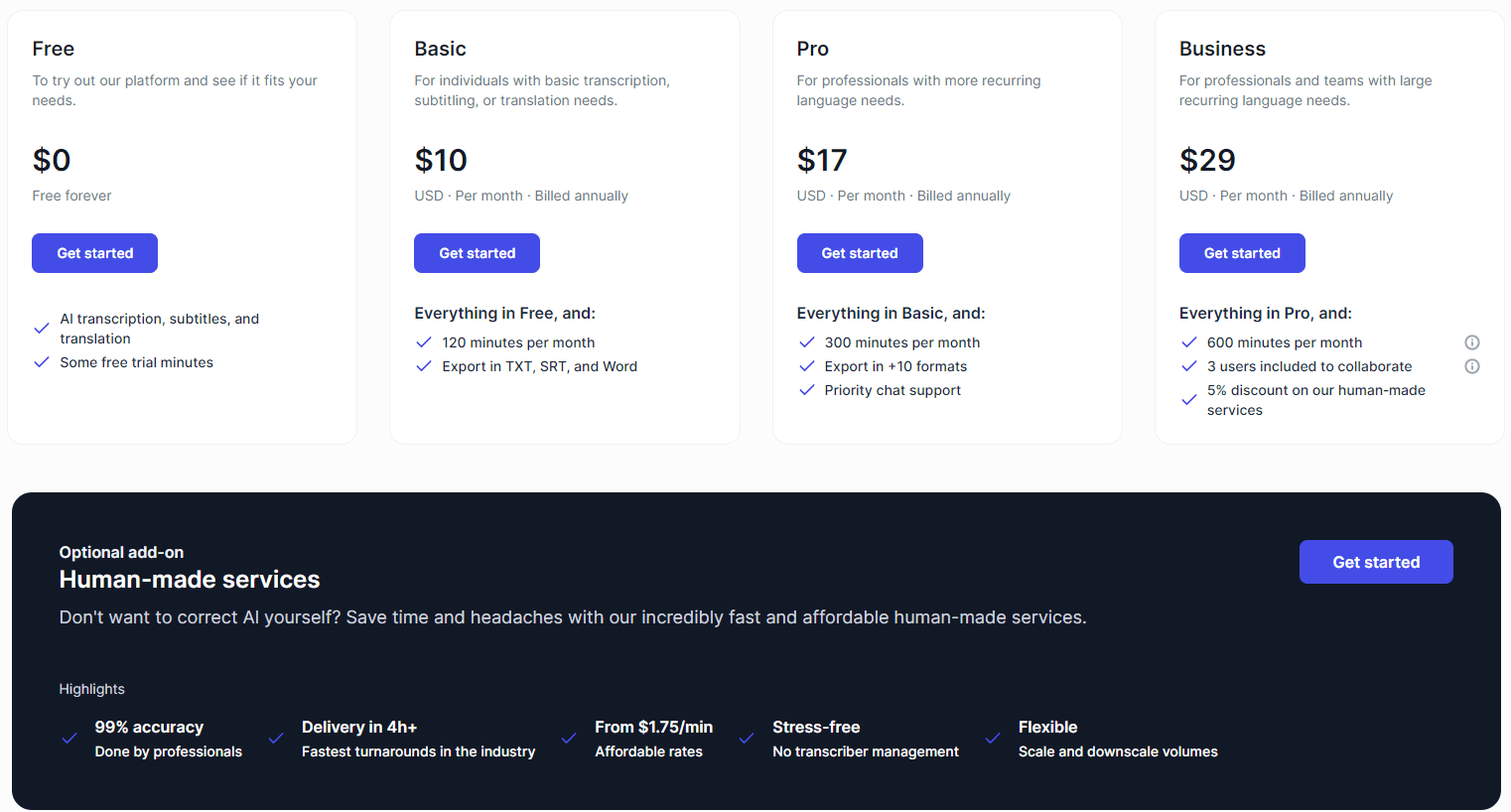The width and height of the screenshot is (1511, 812).
Task: Click info icon beside 3 users included
Action: point(1472,366)
